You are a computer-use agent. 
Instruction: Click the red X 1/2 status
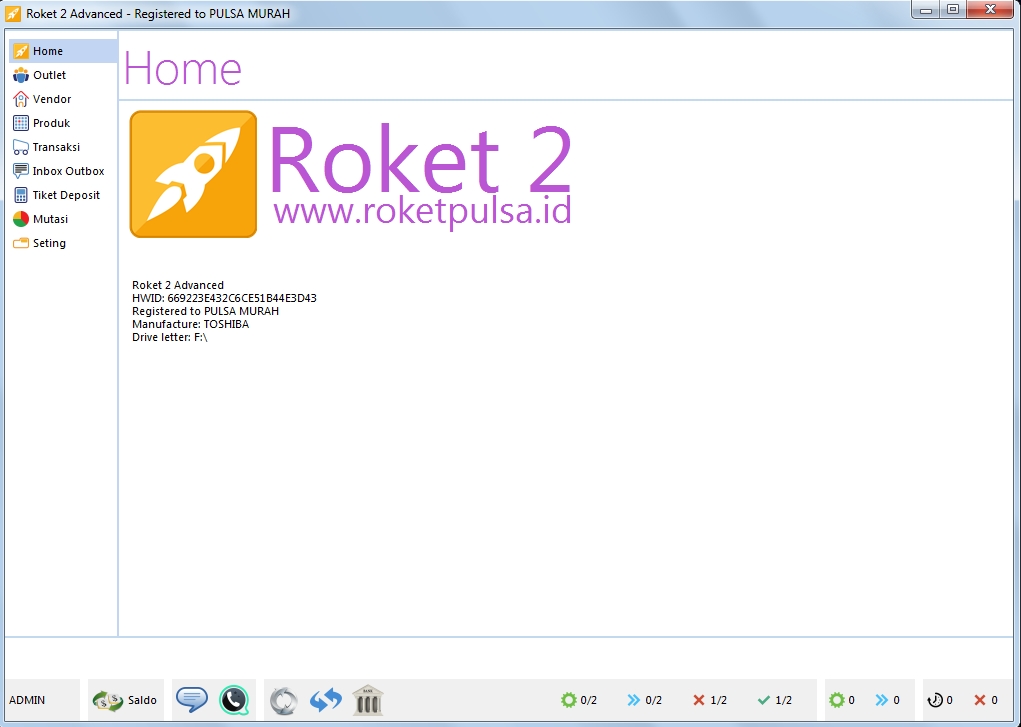pos(710,700)
